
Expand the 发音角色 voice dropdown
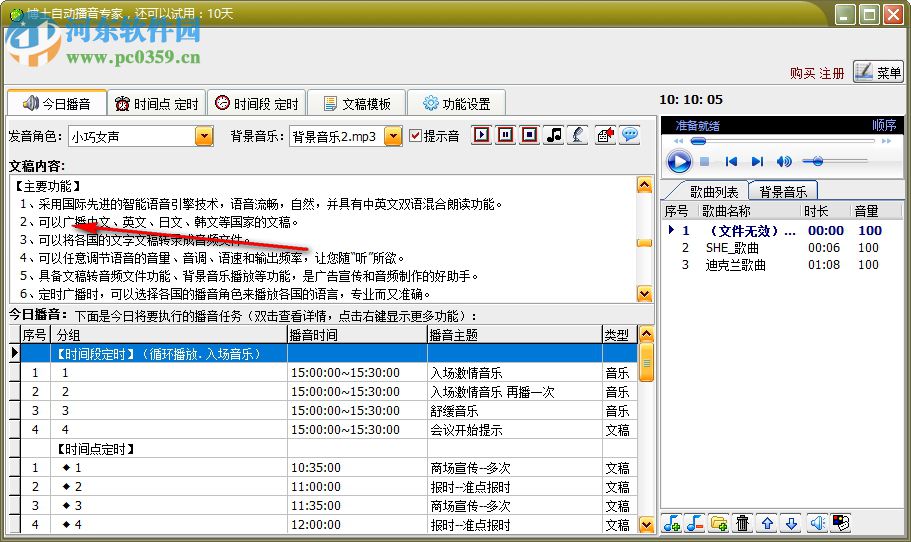(203, 137)
